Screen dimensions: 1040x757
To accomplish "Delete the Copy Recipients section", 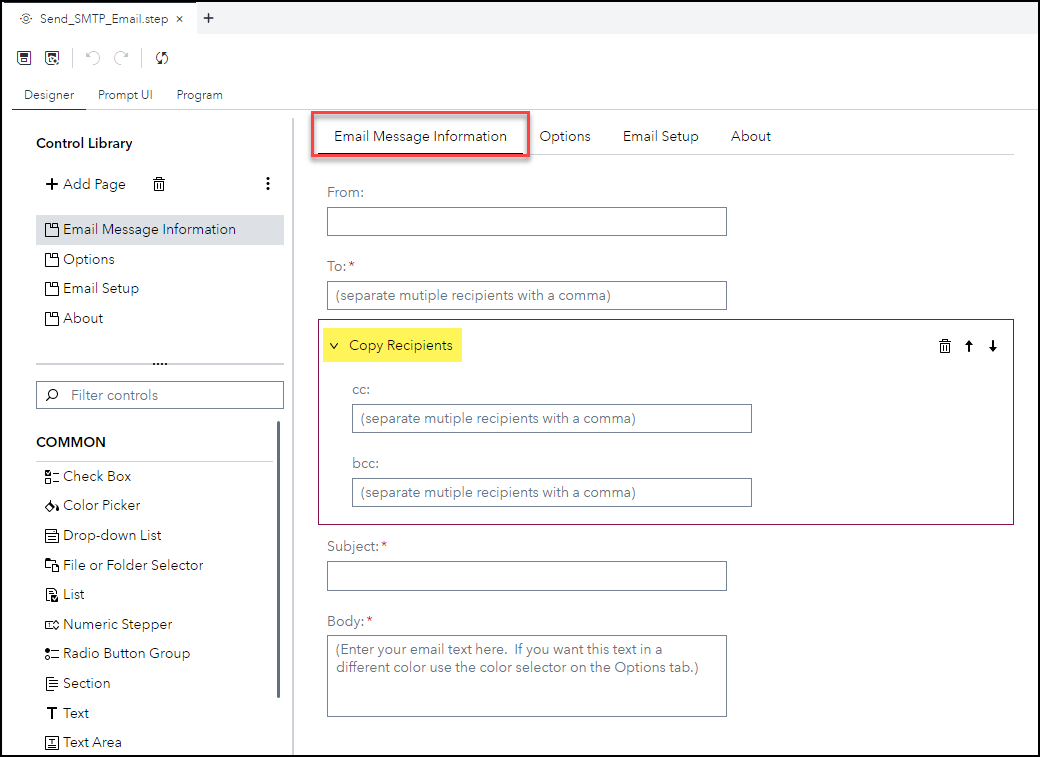I will (x=944, y=345).
